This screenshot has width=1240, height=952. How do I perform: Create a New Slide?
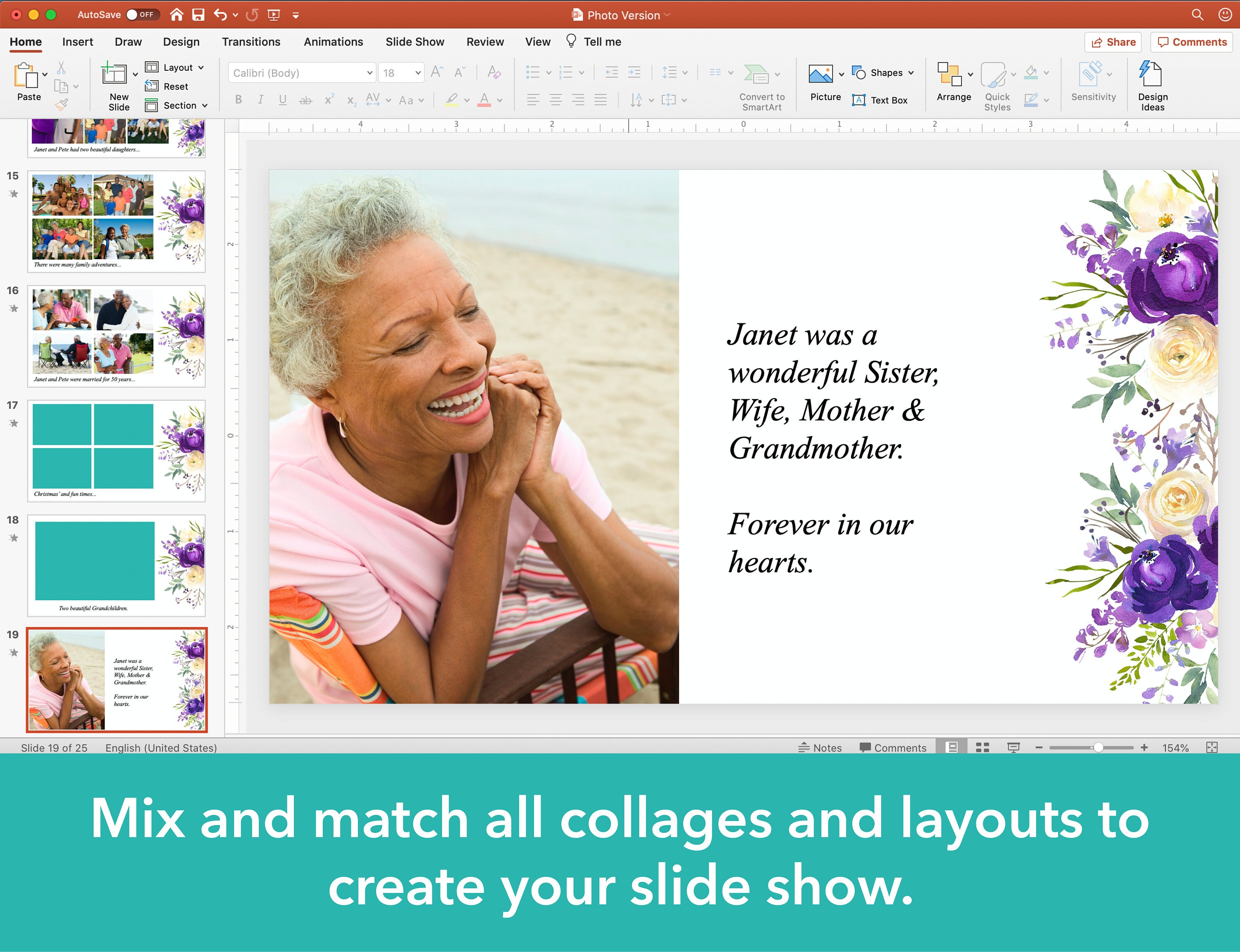pyautogui.click(x=117, y=84)
